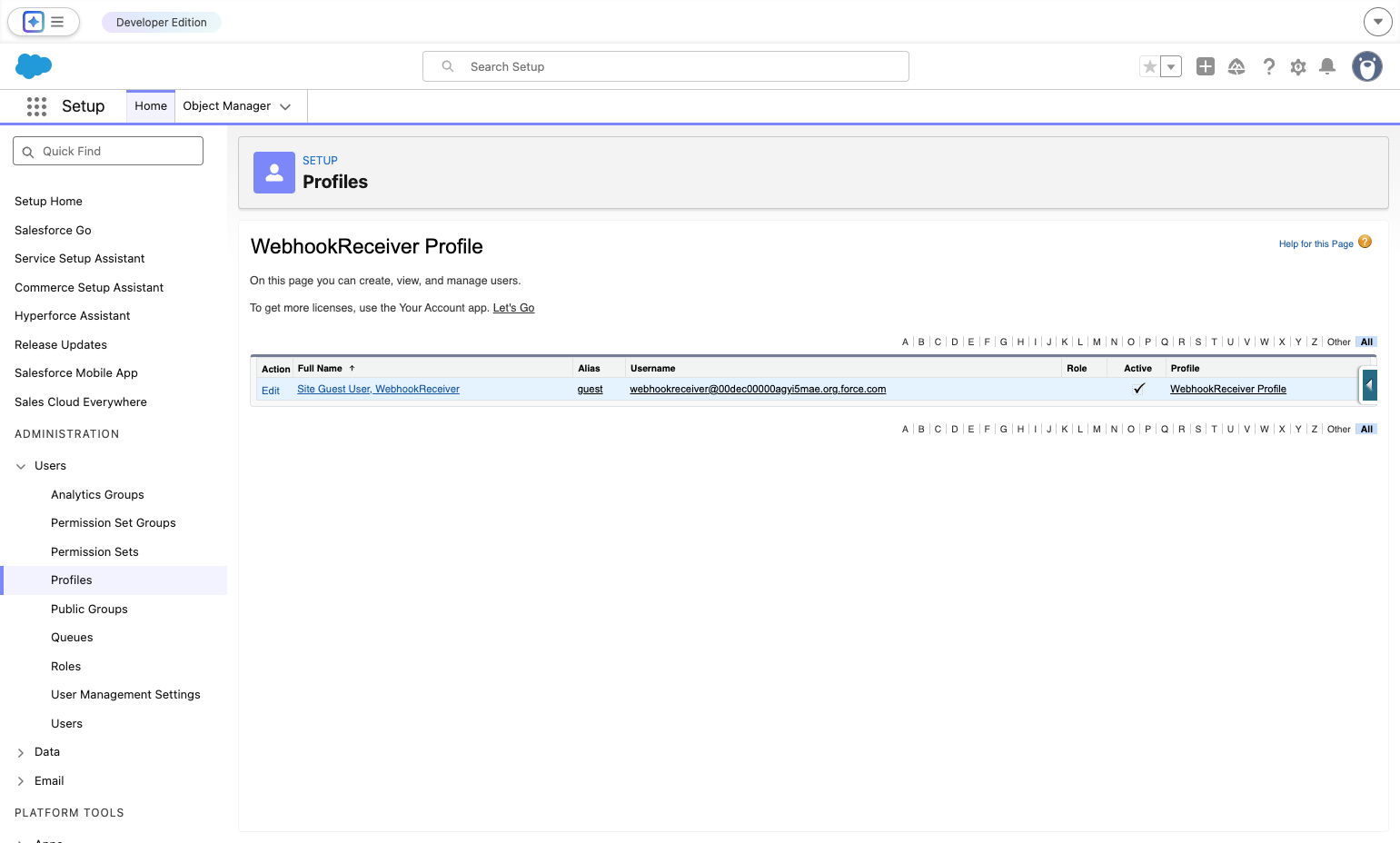The width and height of the screenshot is (1400, 843).
Task: Open Release Updates in sidebar
Action: click(61, 344)
